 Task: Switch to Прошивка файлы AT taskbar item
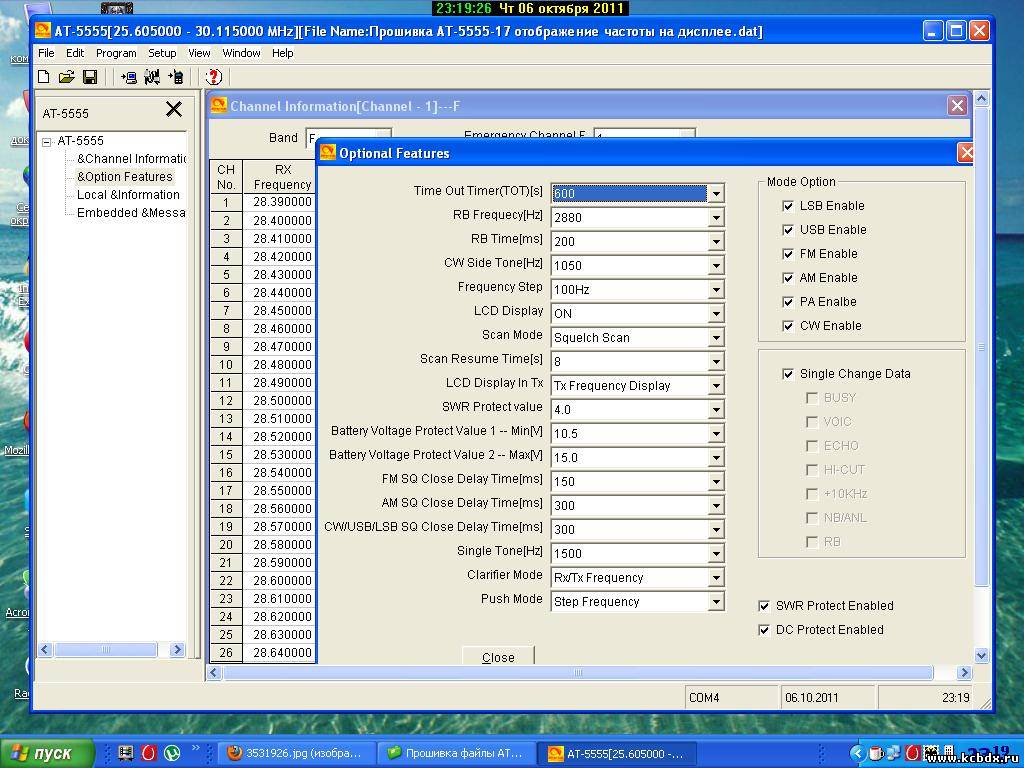tap(457, 753)
